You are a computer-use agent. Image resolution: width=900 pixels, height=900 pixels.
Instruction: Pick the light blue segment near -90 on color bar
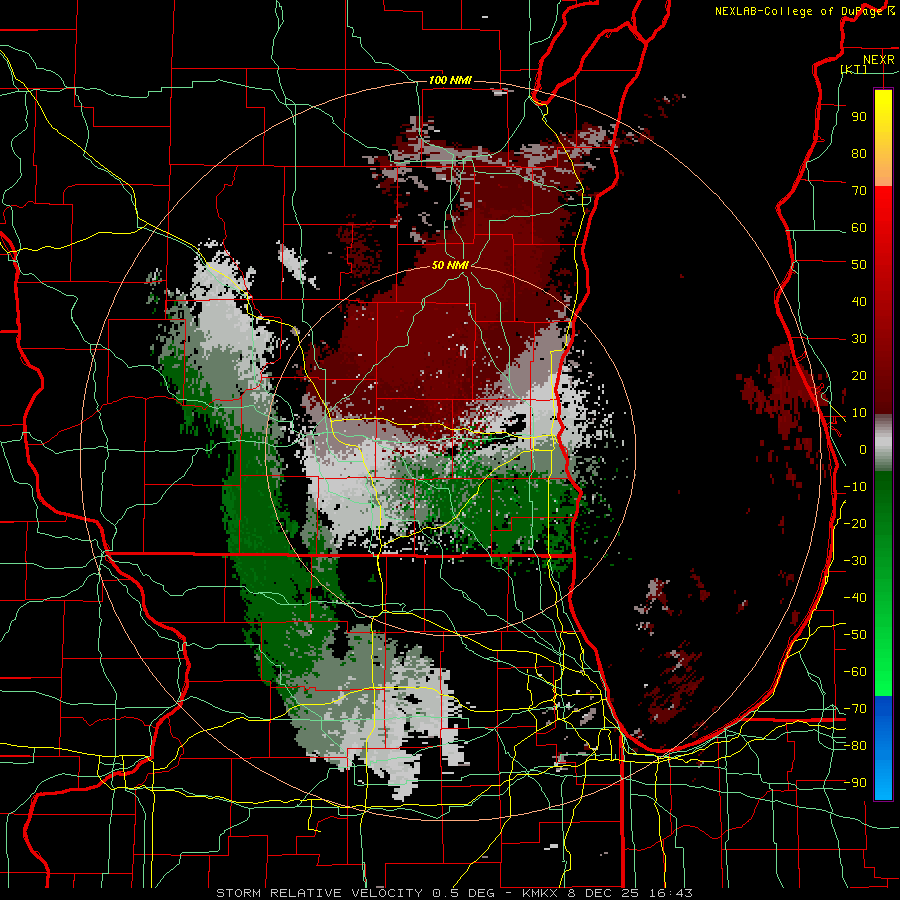click(883, 781)
